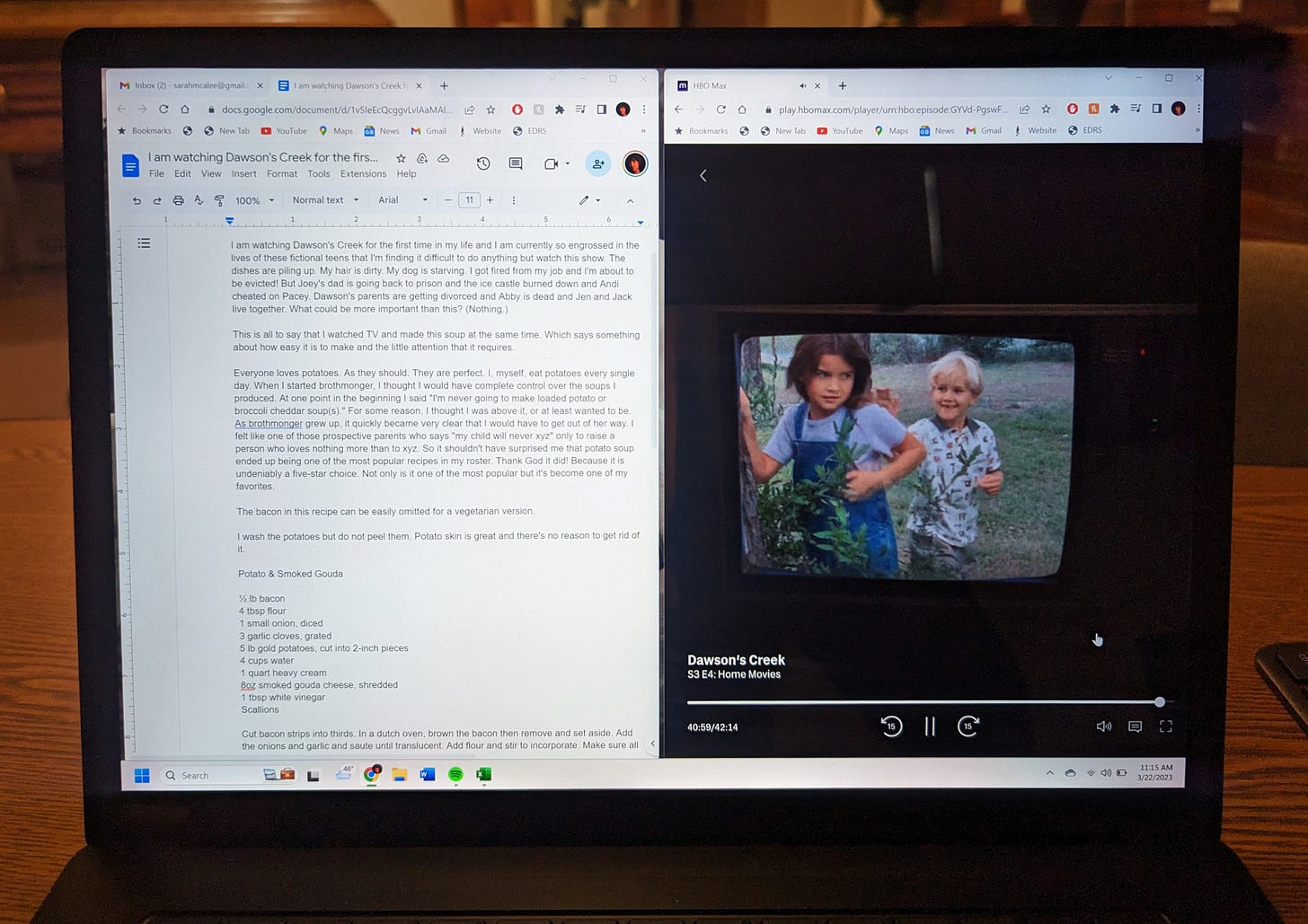Open the Maps bookmark in the Docs window

click(x=336, y=131)
